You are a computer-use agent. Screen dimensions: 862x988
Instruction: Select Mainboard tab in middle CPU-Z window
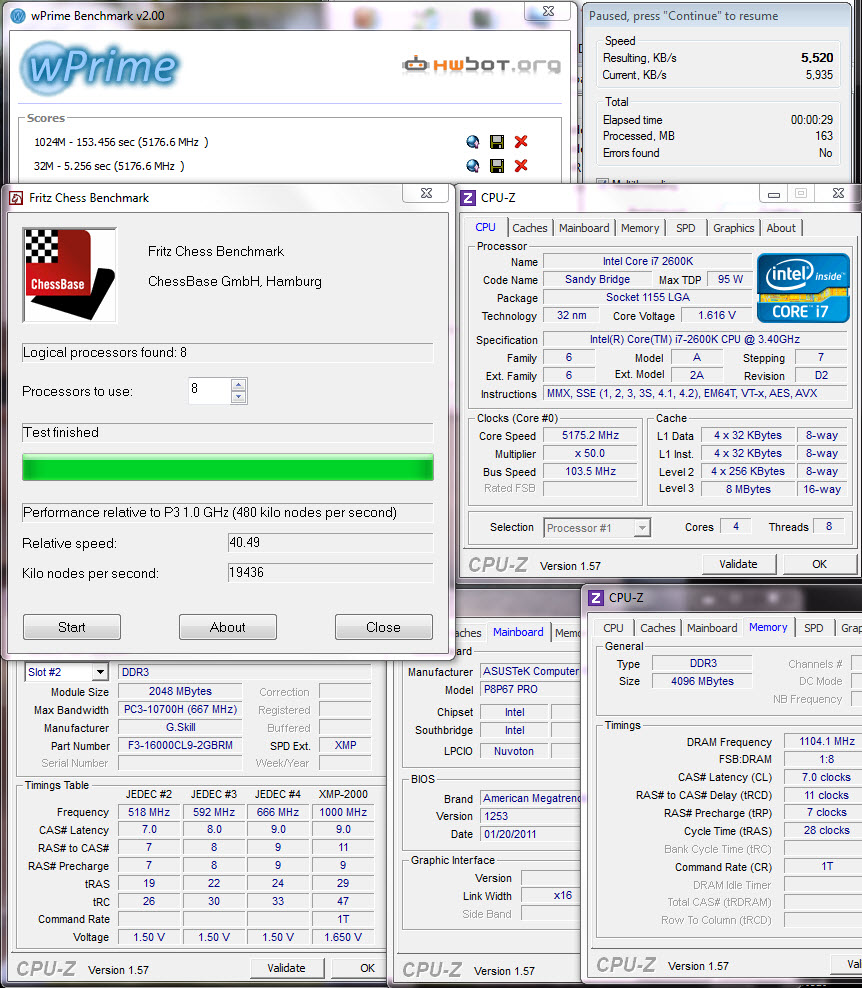click(x=518, y=632)
